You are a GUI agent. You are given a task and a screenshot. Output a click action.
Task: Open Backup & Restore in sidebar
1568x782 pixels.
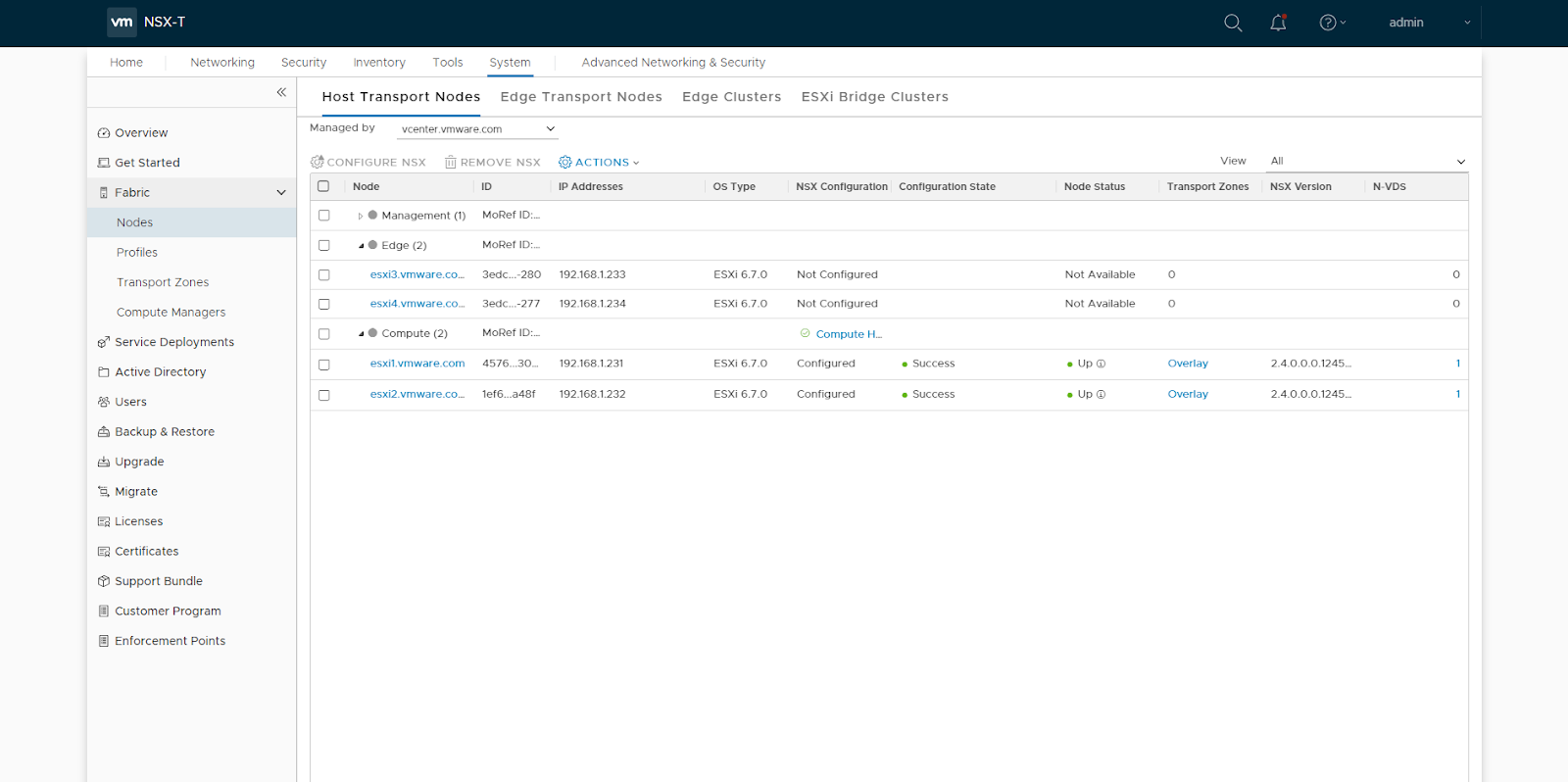(164, 432)
